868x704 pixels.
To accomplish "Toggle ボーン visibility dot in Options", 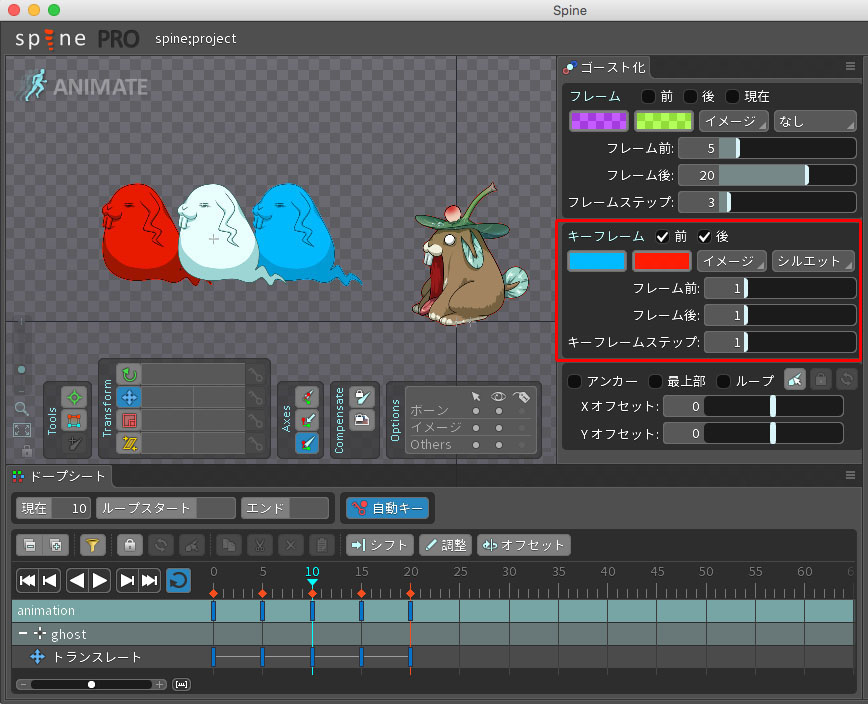I will [x=499, y=411].
